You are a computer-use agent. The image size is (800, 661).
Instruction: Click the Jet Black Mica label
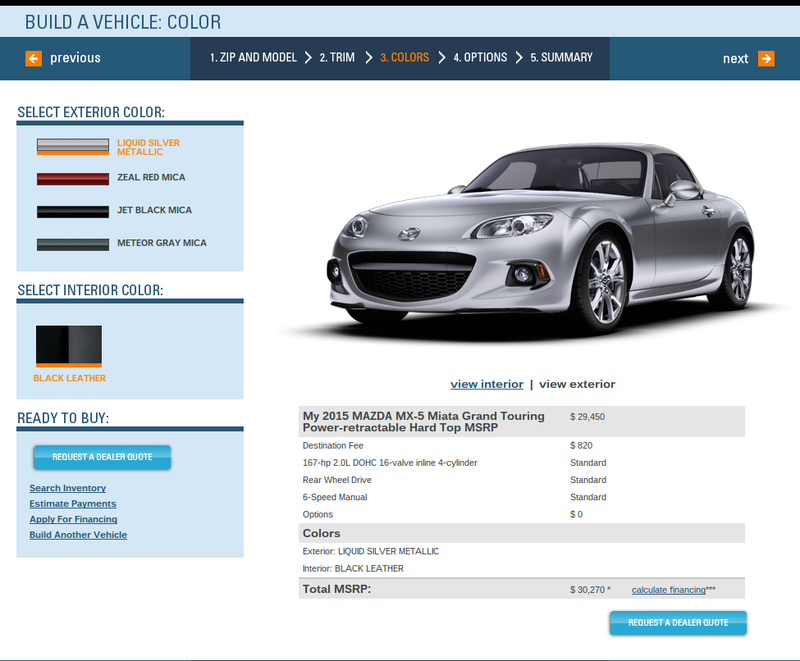point(155,210)
